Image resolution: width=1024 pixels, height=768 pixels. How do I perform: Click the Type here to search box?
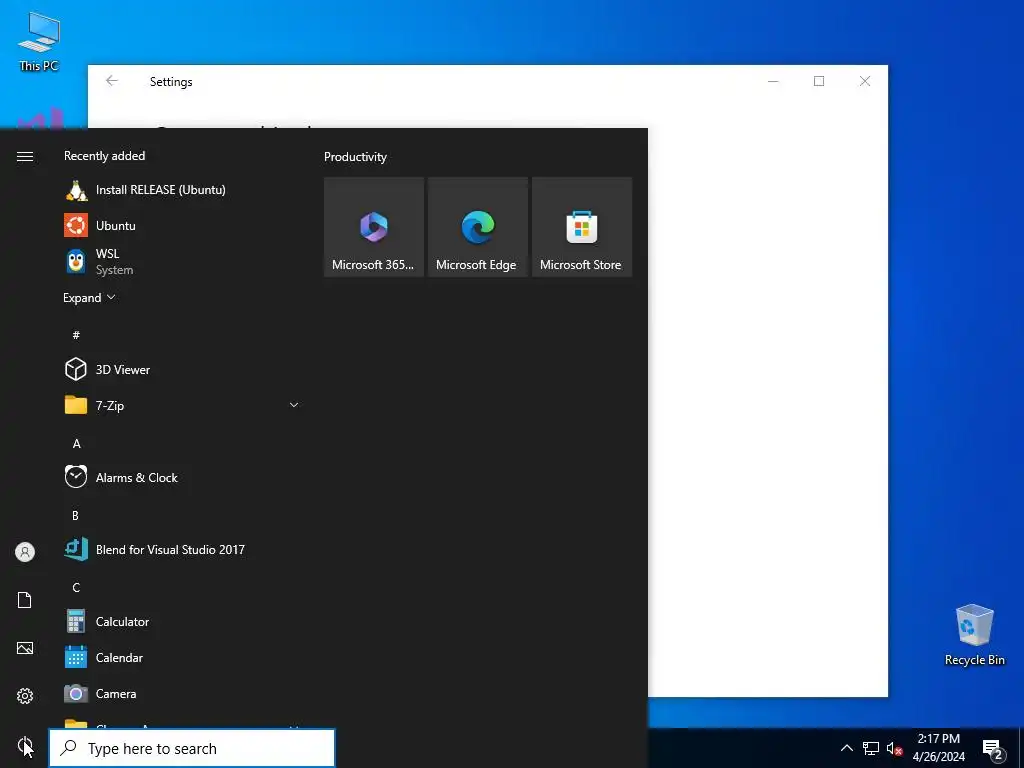[192, 748]
